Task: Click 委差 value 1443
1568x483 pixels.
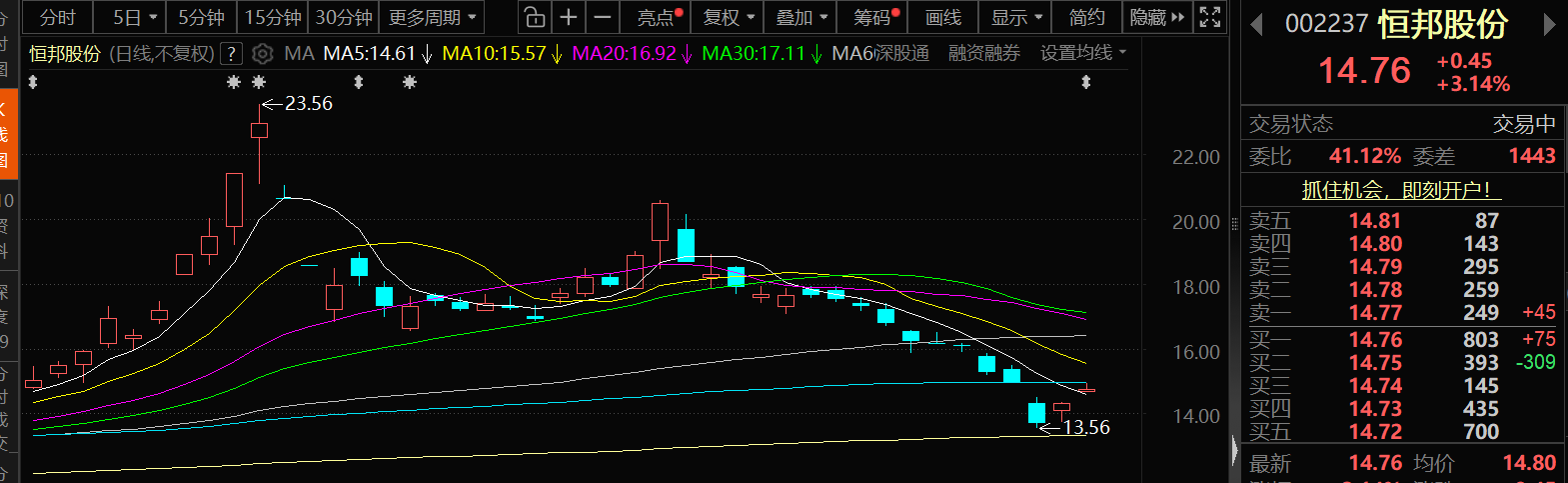Action: click(1532, 156)
